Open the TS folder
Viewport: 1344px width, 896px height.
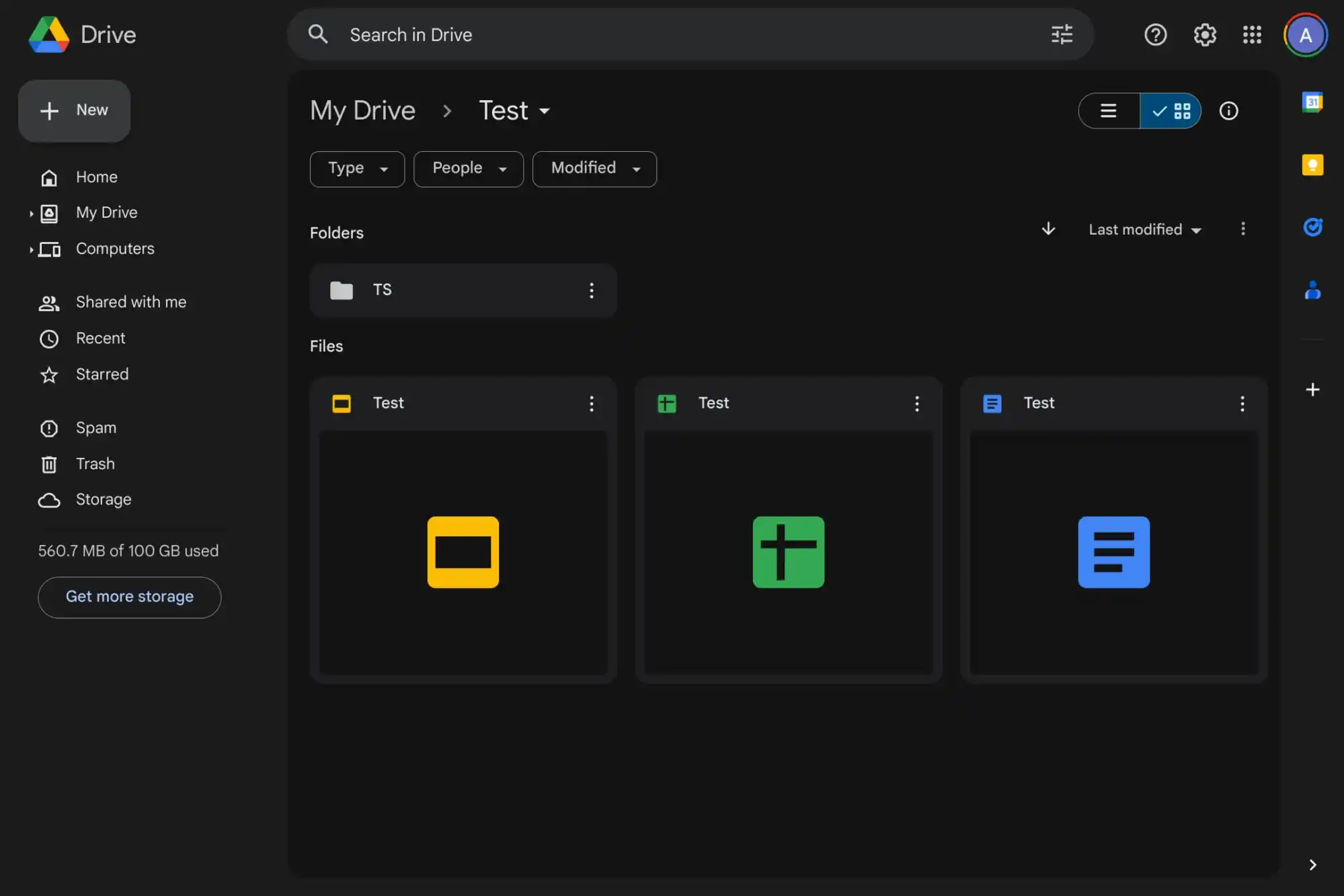[463, 290]
